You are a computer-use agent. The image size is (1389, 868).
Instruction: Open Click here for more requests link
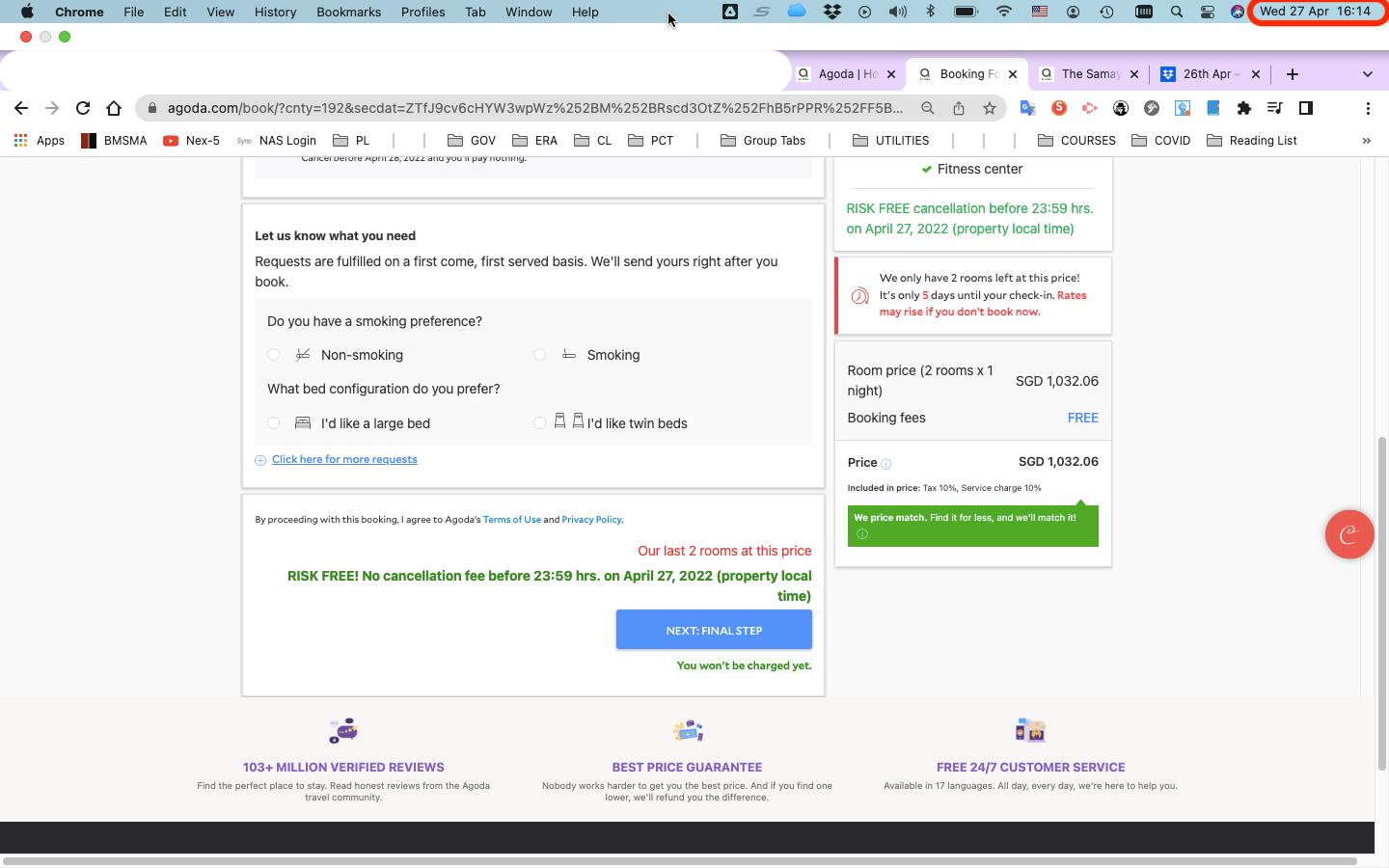coord(344,460)
